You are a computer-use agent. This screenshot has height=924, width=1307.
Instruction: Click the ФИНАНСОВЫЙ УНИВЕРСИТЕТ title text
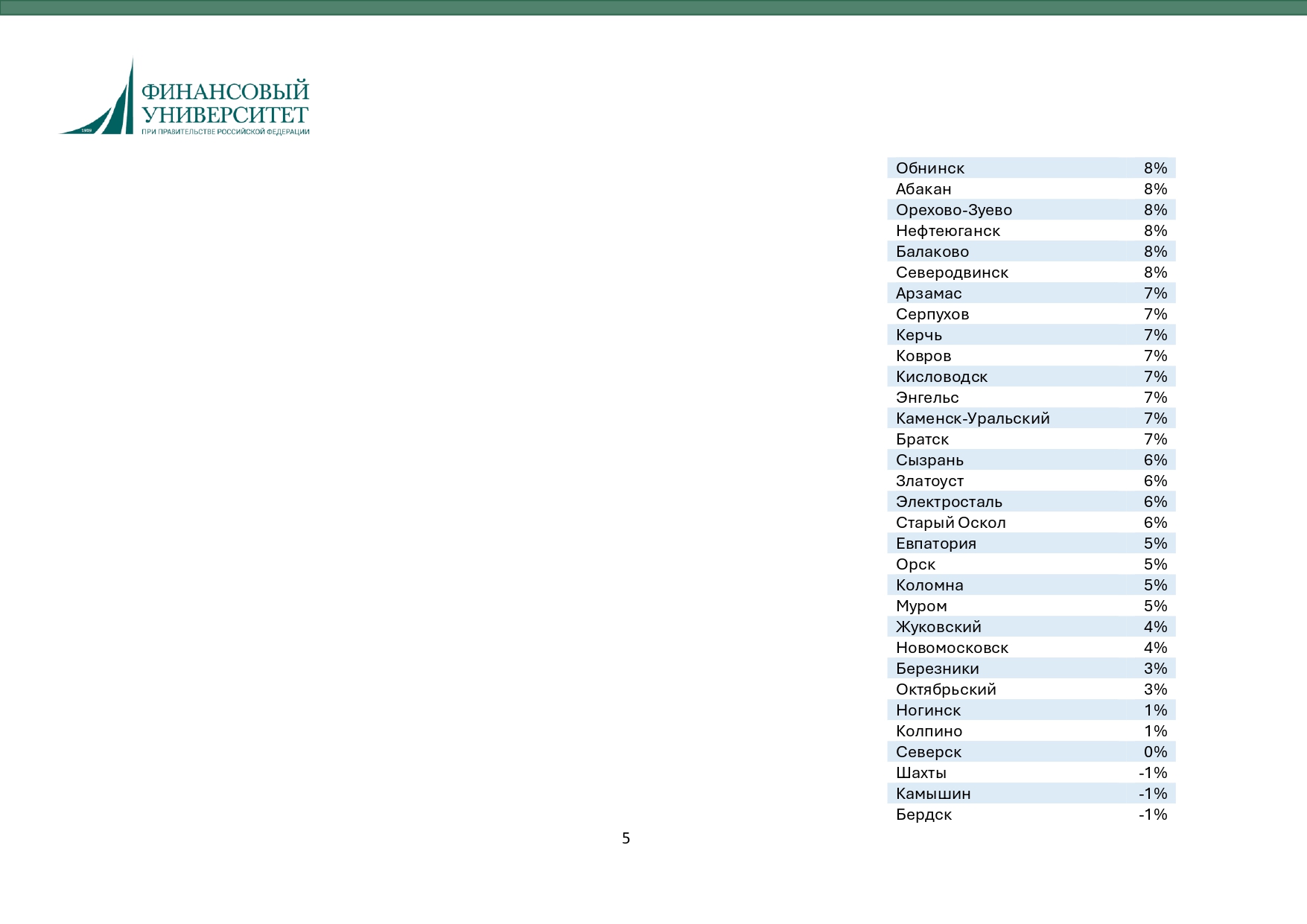point(225,103)
